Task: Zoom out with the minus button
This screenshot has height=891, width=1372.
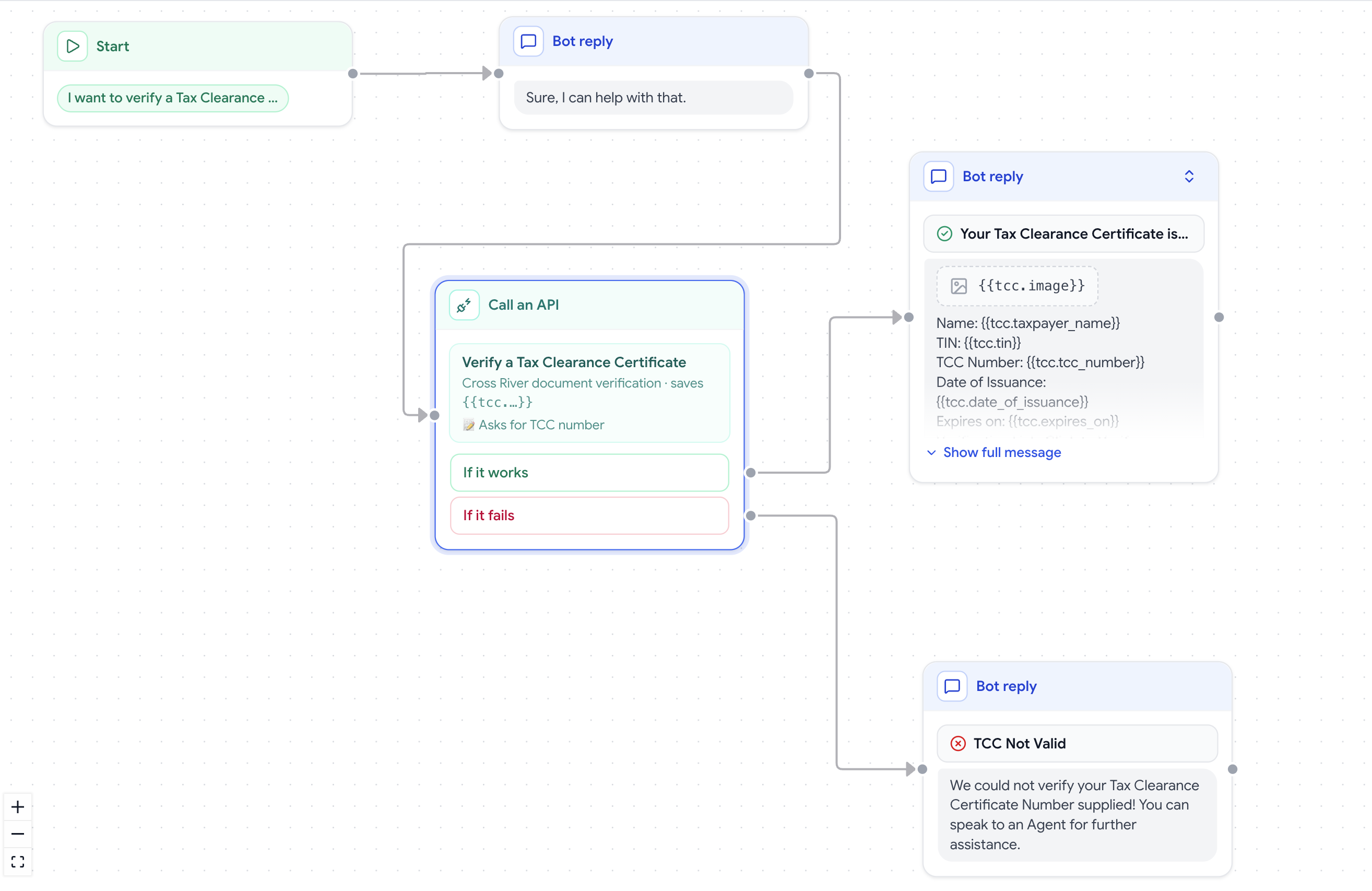Action: click(18, 834)
